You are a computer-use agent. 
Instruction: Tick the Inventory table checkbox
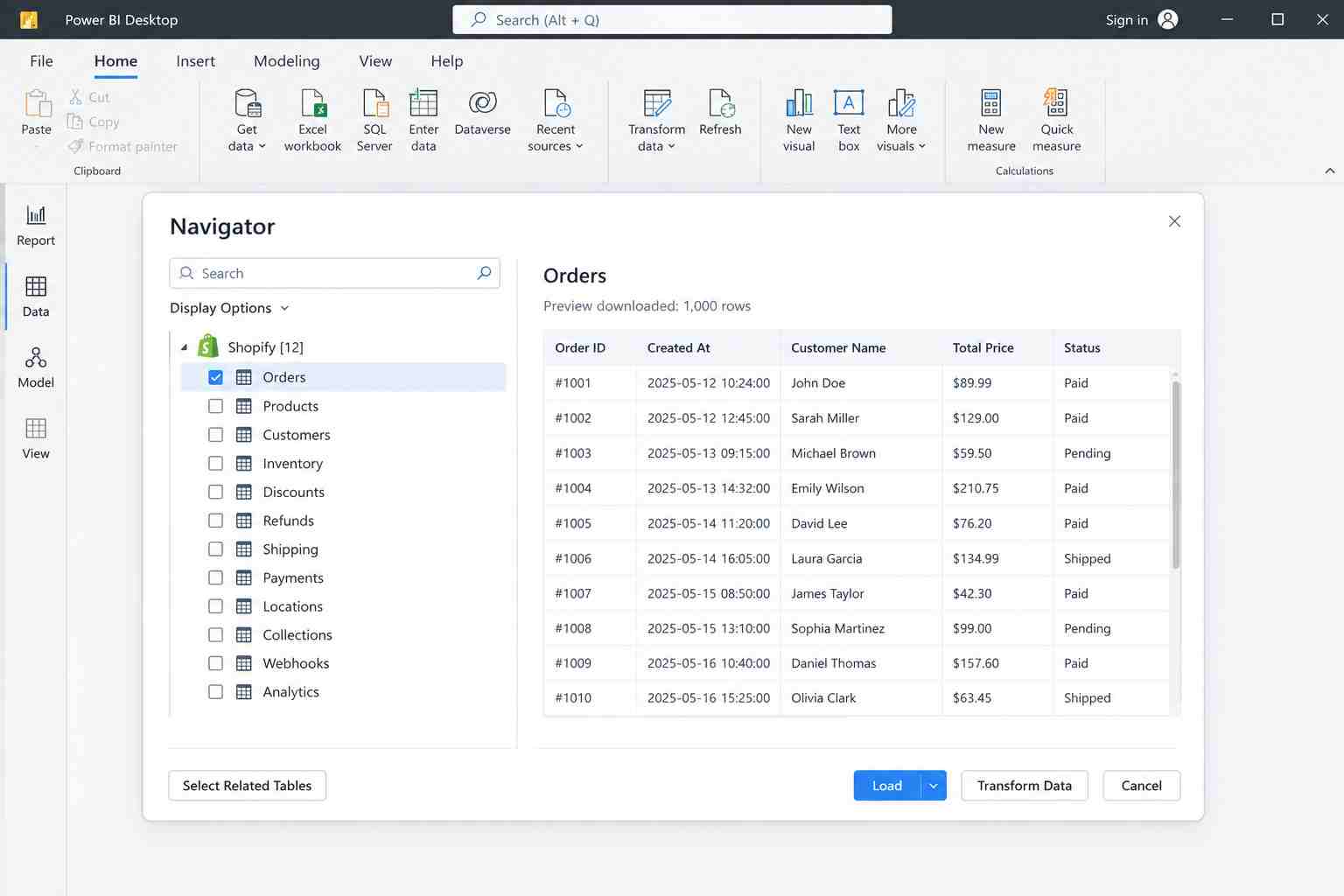(x=216, y=463)
